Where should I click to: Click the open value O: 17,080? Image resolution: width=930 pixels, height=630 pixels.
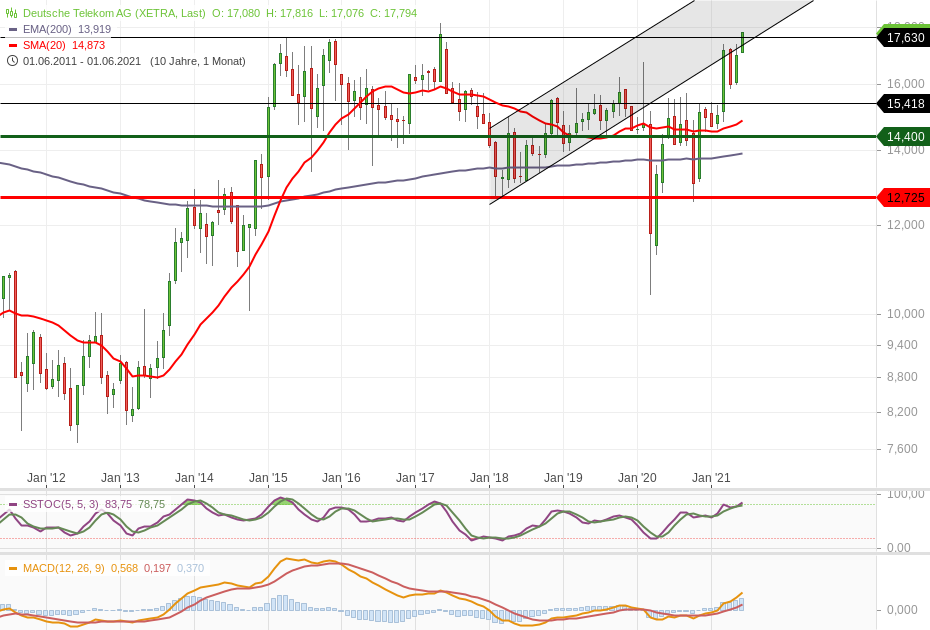pos(235,13)
